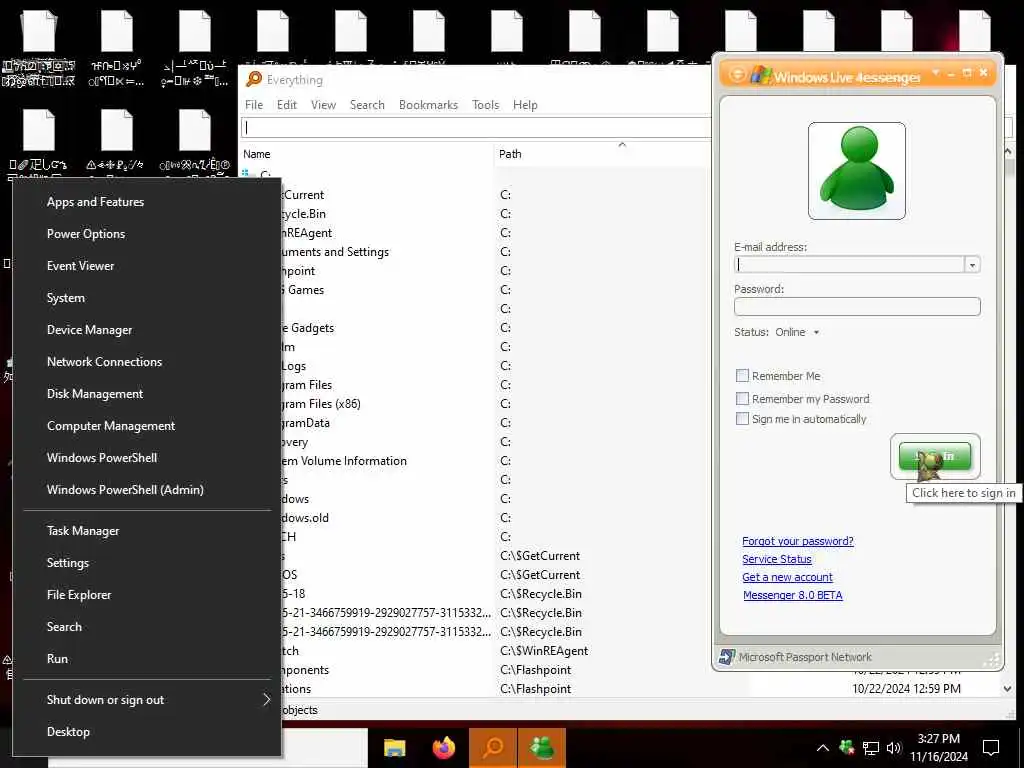Open Messenger title bar dropdown menu arrow

935,72
